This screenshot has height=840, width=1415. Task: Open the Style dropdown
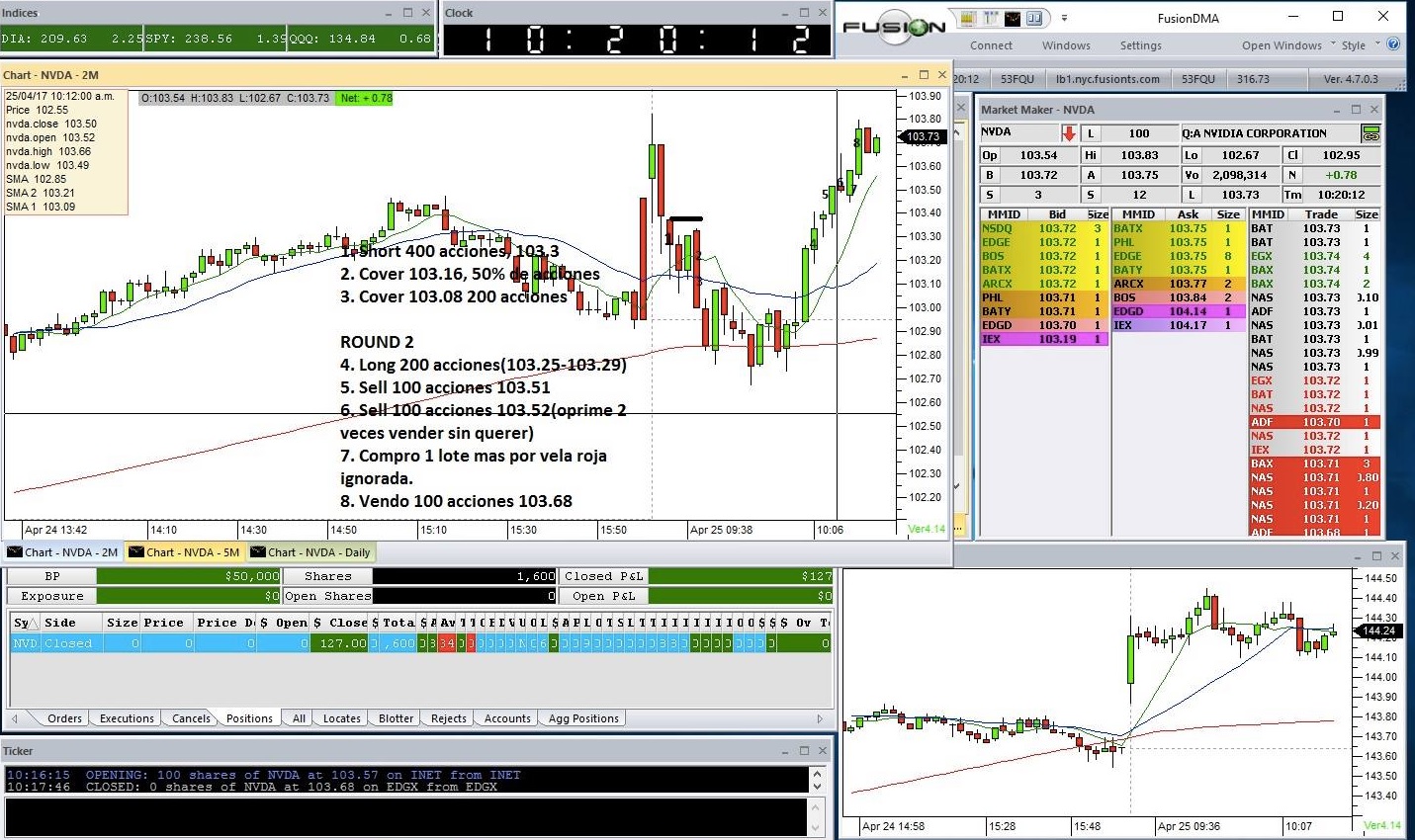coord(1361,45)
